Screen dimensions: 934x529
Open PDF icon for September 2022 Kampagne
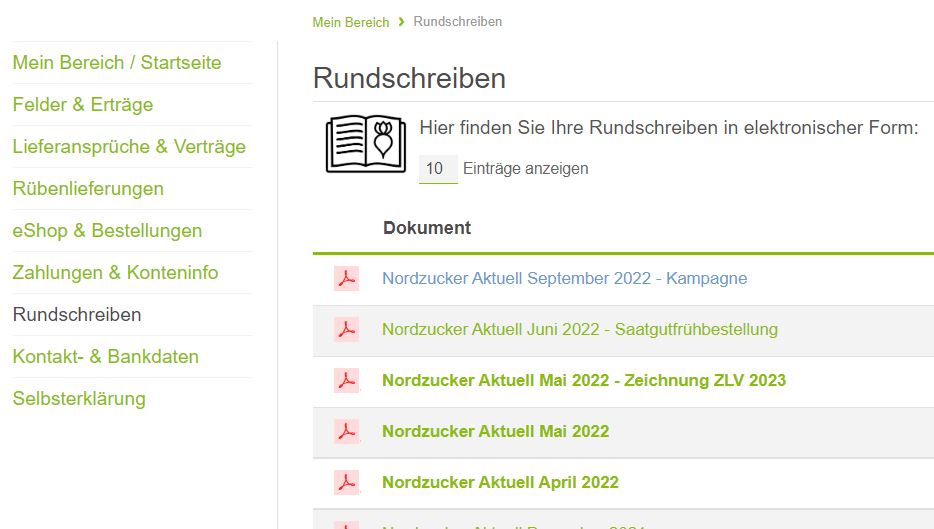point(347,278)
